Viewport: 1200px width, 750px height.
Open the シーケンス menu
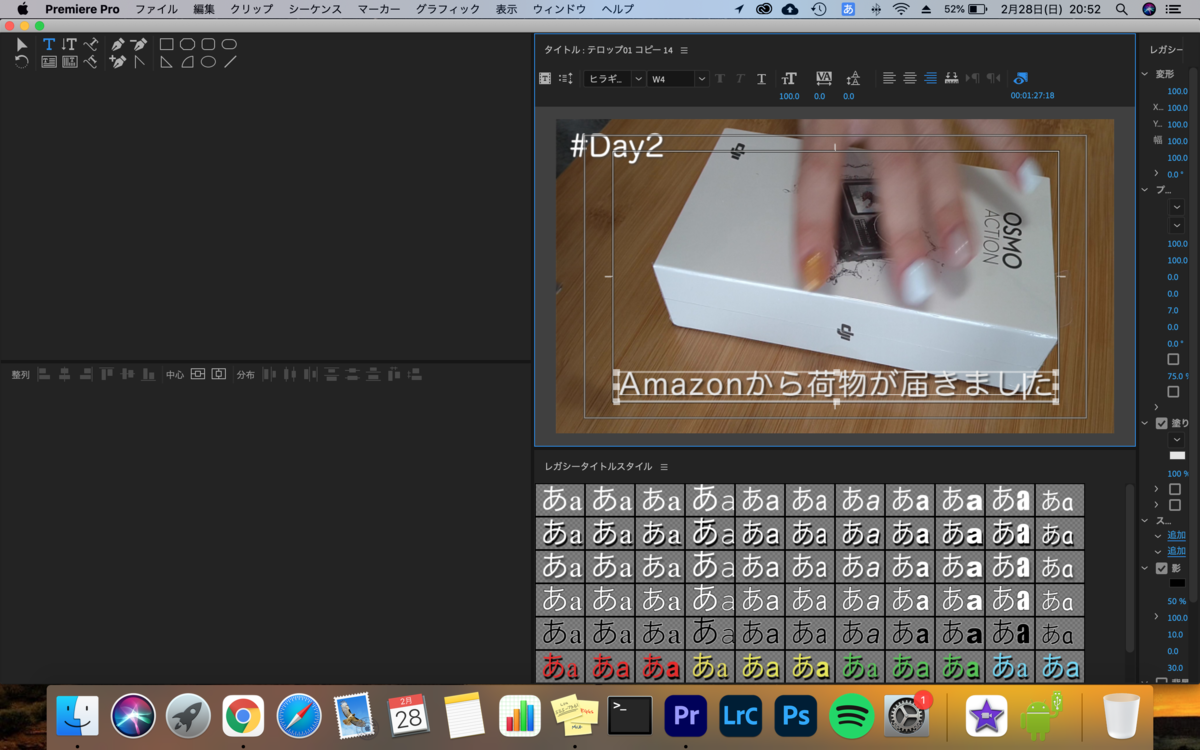pyautogui.click(x=315, y=9)
